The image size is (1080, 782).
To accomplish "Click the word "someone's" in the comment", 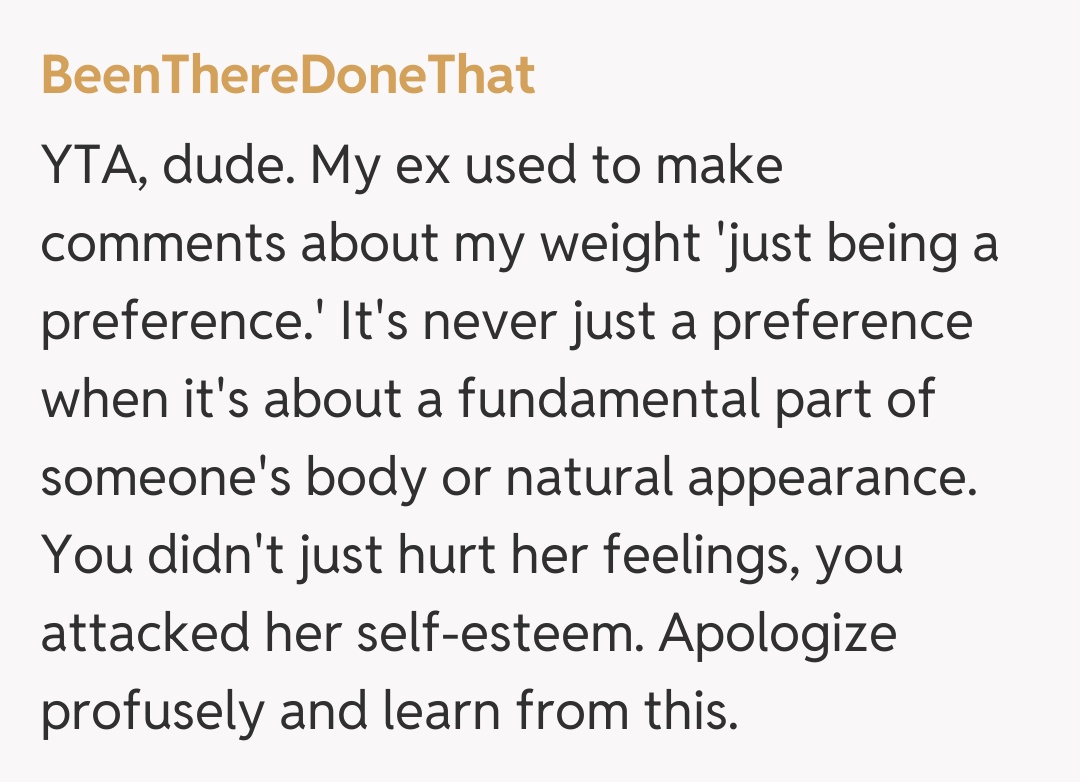I will pyautogui.click(x=165, y=479).
